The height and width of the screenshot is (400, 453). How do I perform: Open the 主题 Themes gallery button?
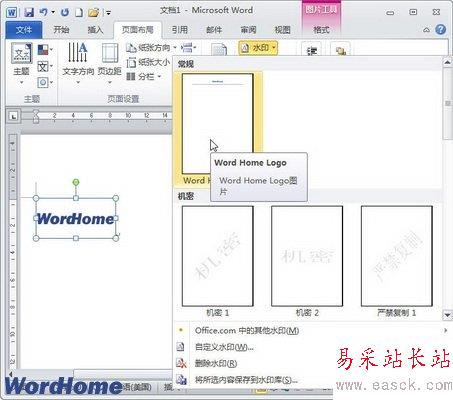[22, 63]
